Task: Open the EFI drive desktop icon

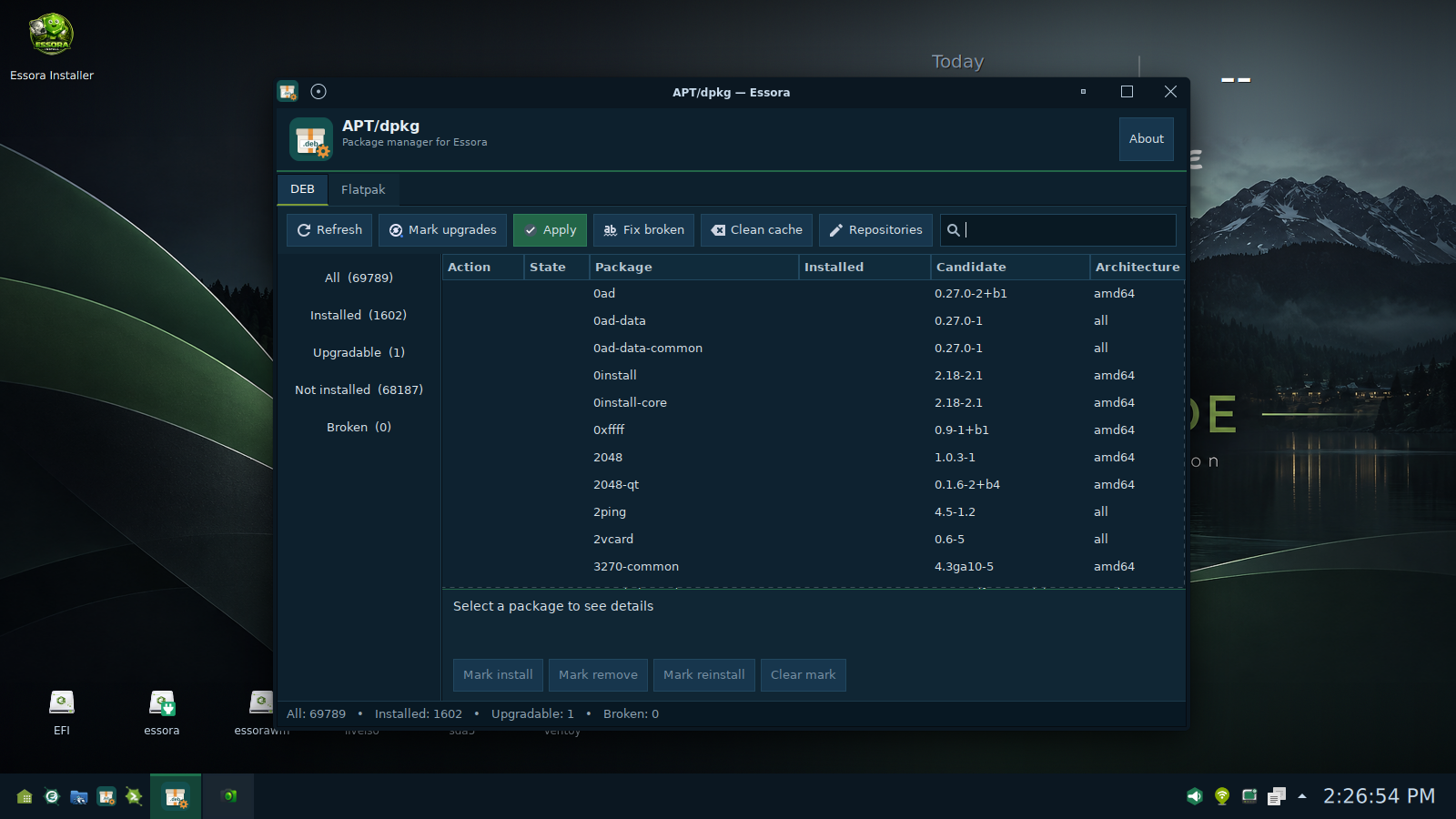Action: [61, 713]
